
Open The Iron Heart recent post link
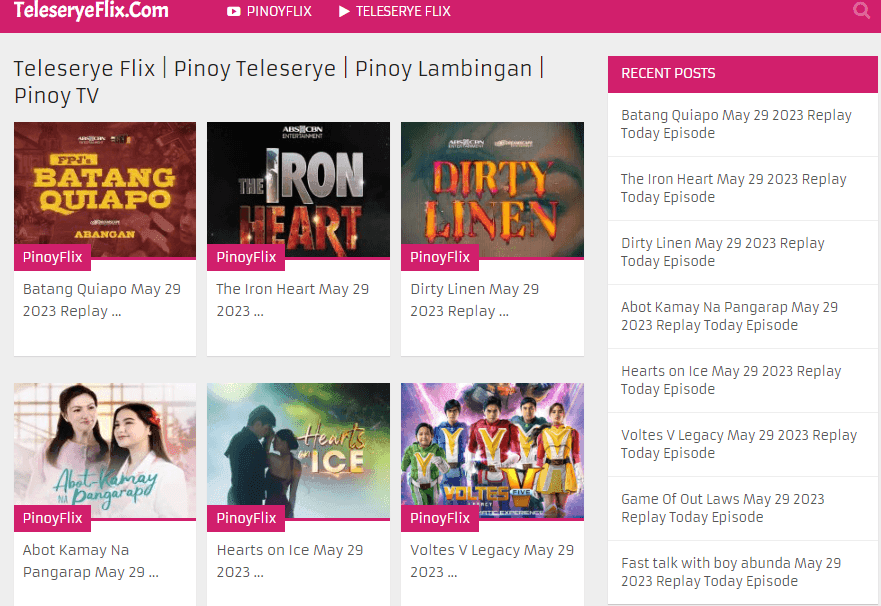(x=733, y=188)
